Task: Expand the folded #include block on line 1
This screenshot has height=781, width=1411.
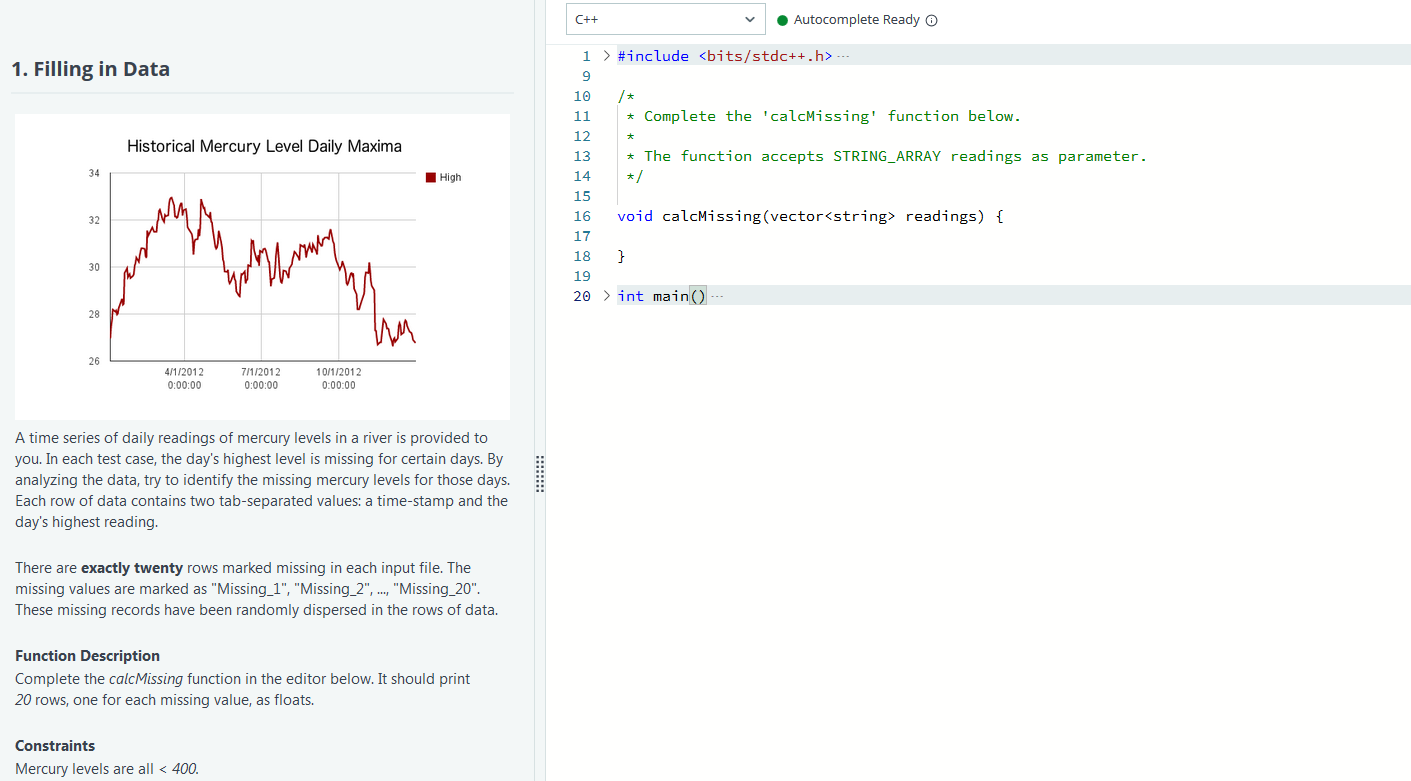Action: click(606, 56)
